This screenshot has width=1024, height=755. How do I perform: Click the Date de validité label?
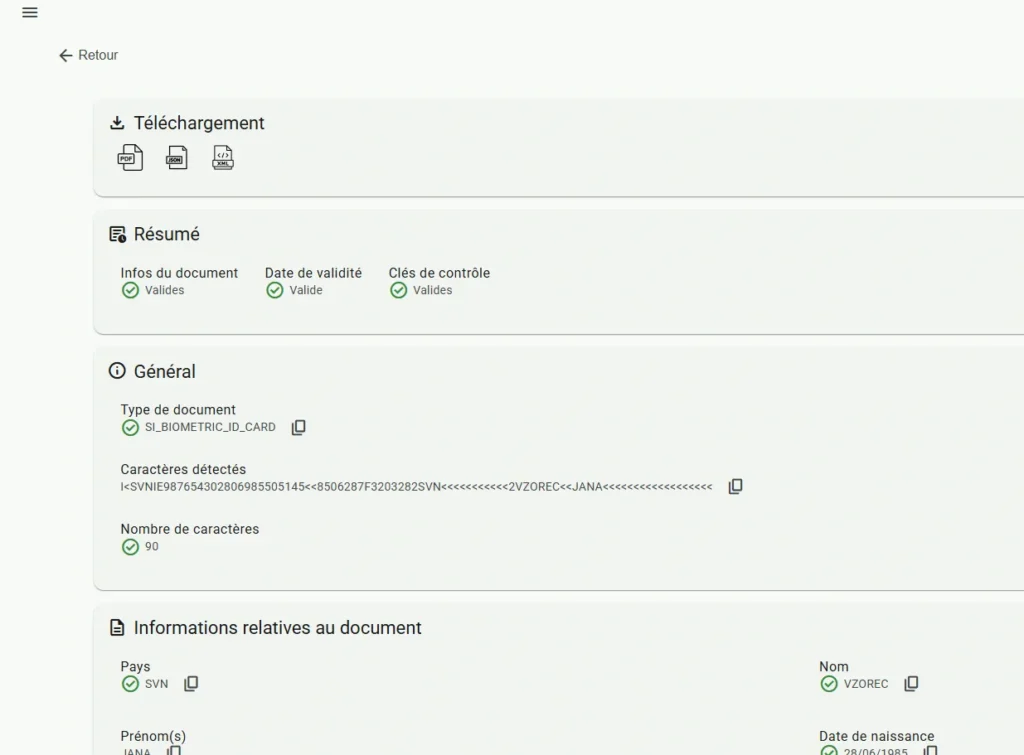[313, 273]
